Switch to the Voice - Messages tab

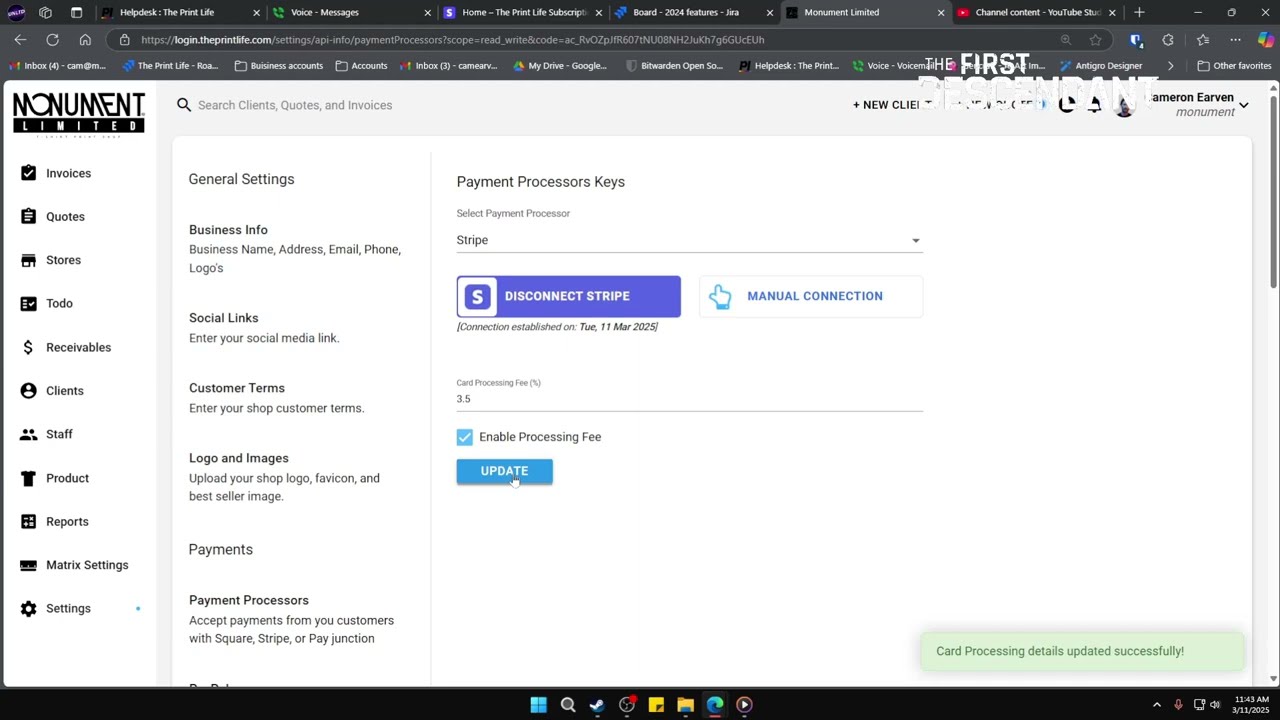coord(351,12)
